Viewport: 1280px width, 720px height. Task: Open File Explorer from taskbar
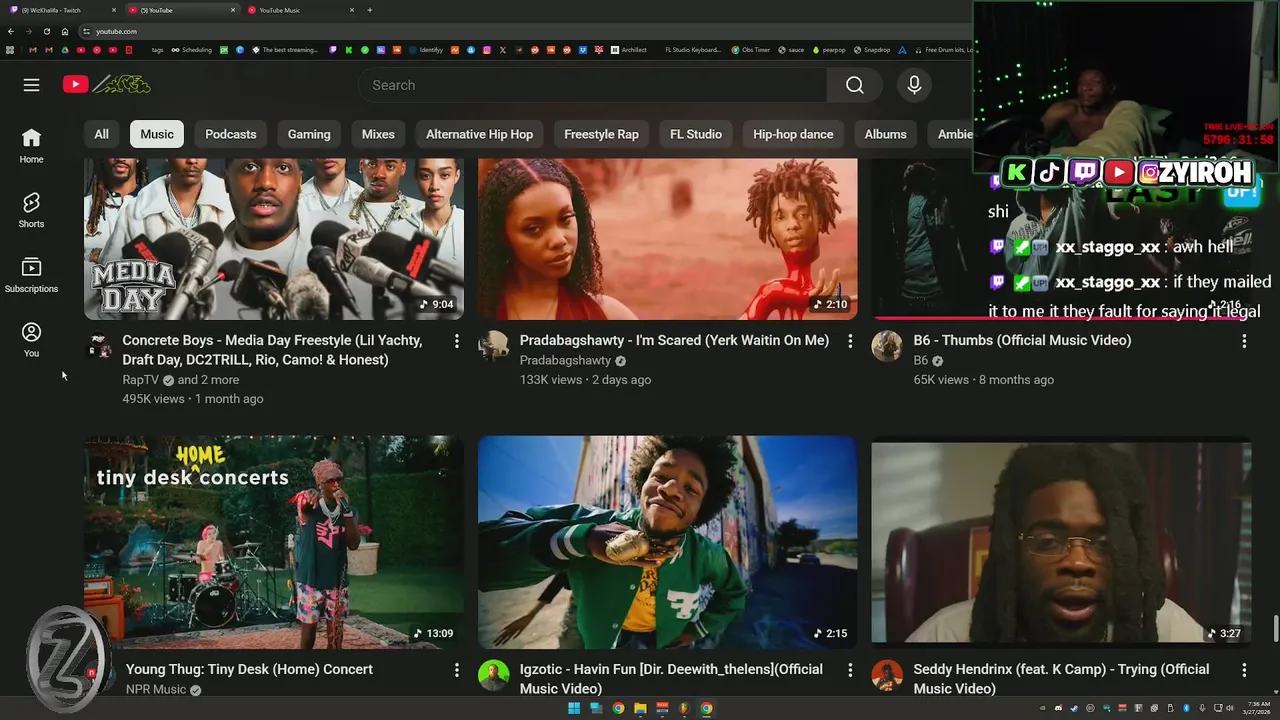[x=640, y=709]
